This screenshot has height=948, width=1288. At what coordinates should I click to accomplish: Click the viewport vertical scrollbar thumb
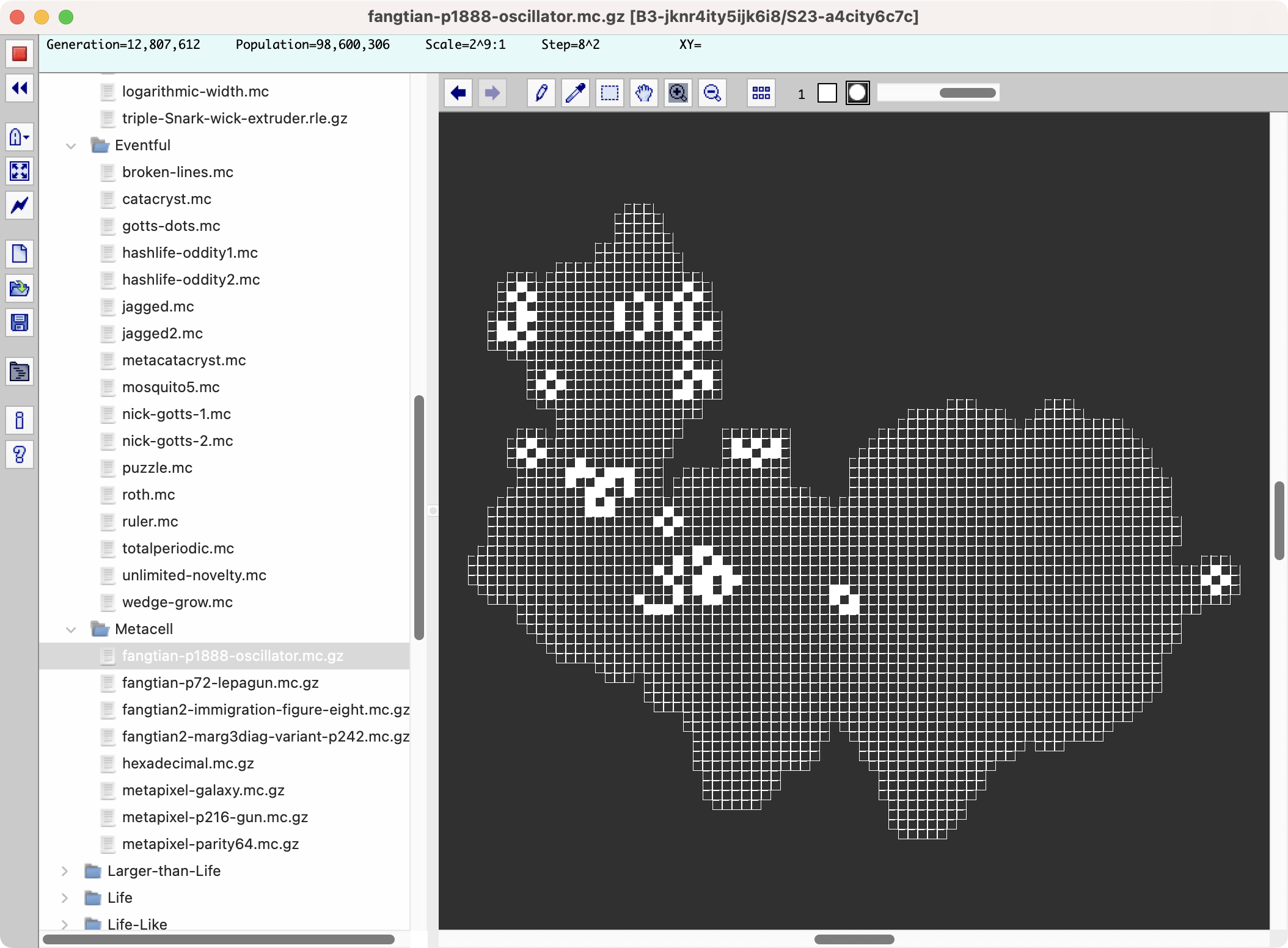1279,520
